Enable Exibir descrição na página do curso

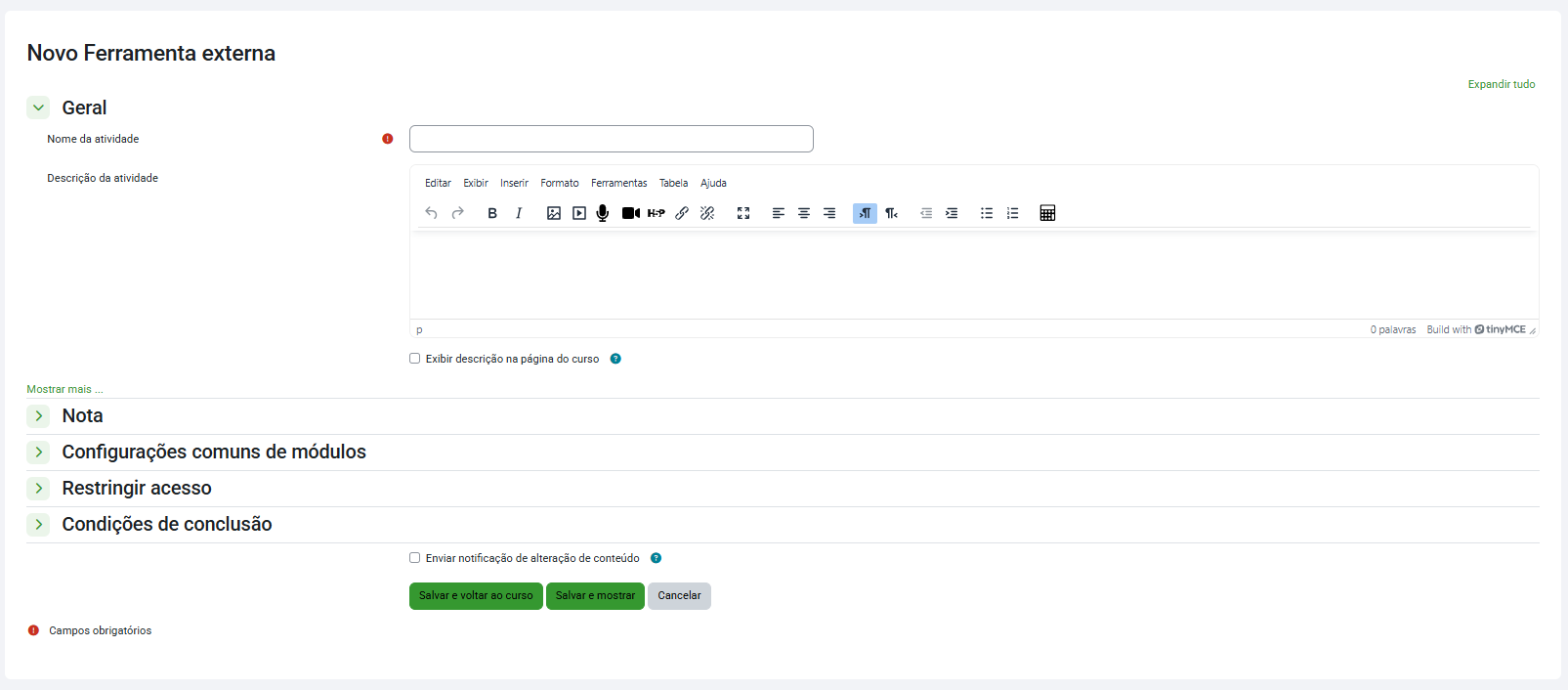[x=415, y=359]
